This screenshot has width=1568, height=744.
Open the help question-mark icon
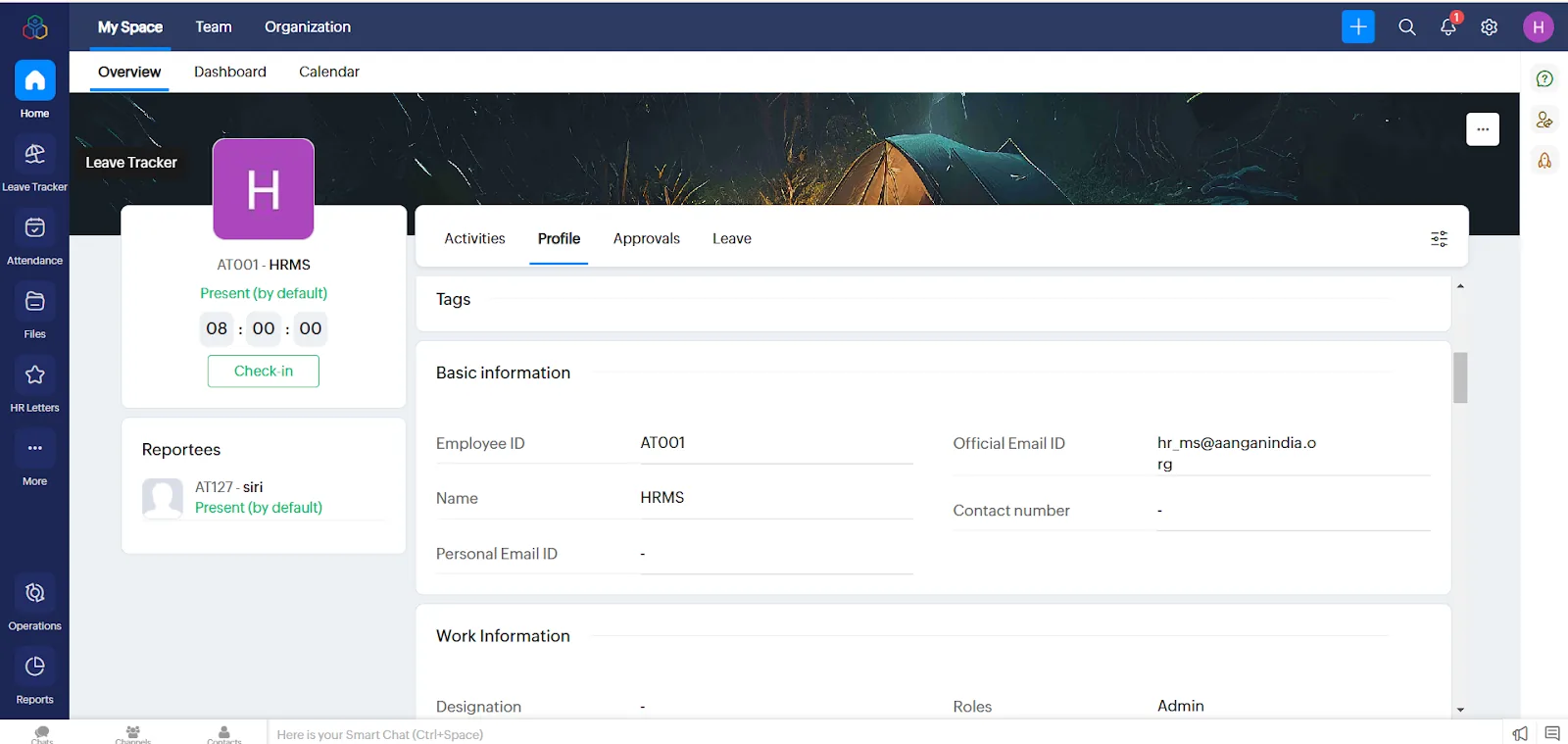(1544, 78)
